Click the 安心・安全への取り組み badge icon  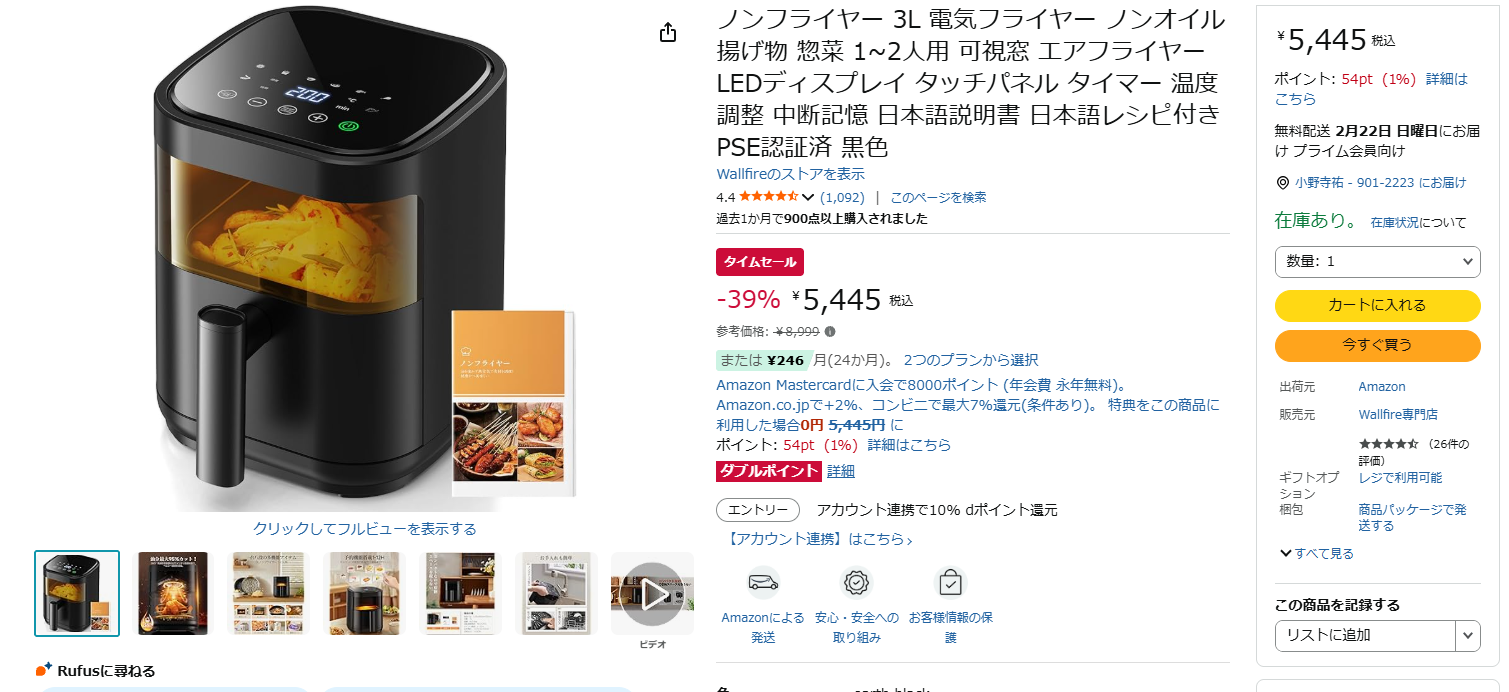[x=856, y=582]
